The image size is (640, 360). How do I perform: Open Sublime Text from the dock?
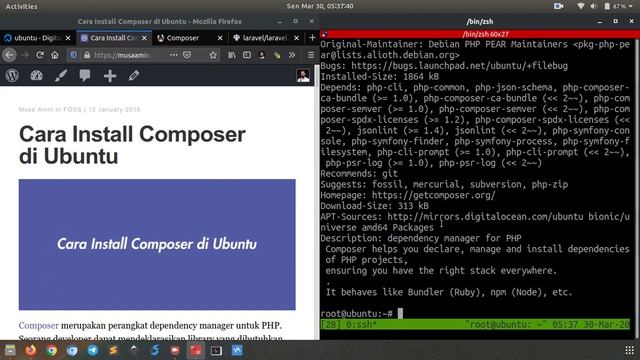tap(113, 350)
